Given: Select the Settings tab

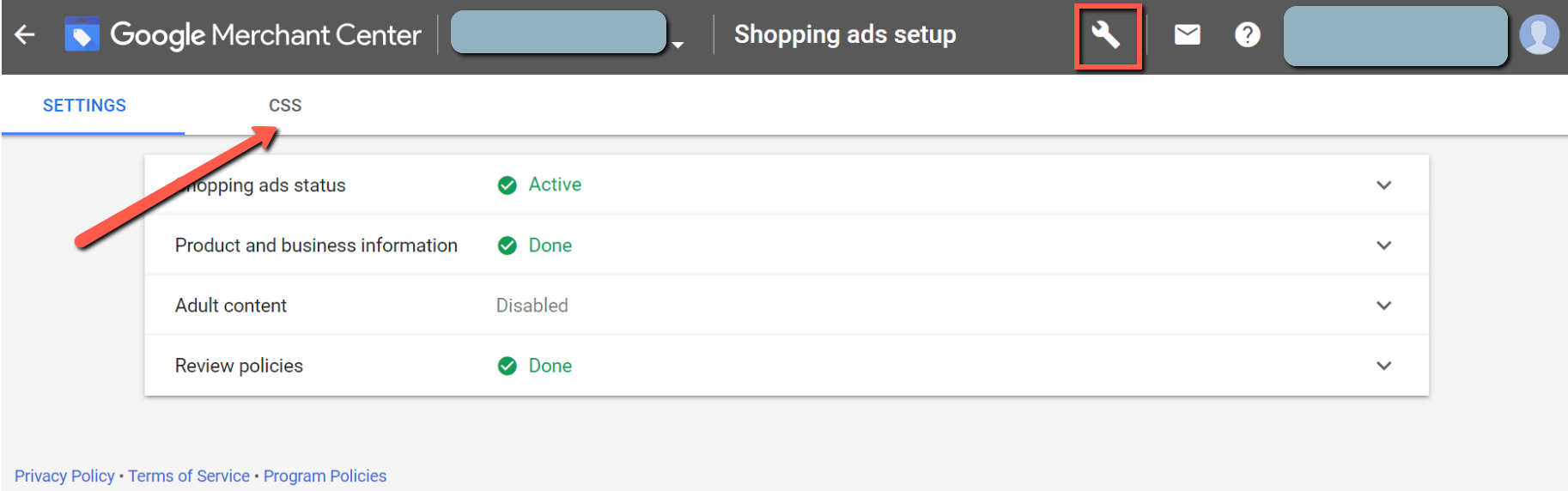Looking at the screenshot, I should point(84,106).
